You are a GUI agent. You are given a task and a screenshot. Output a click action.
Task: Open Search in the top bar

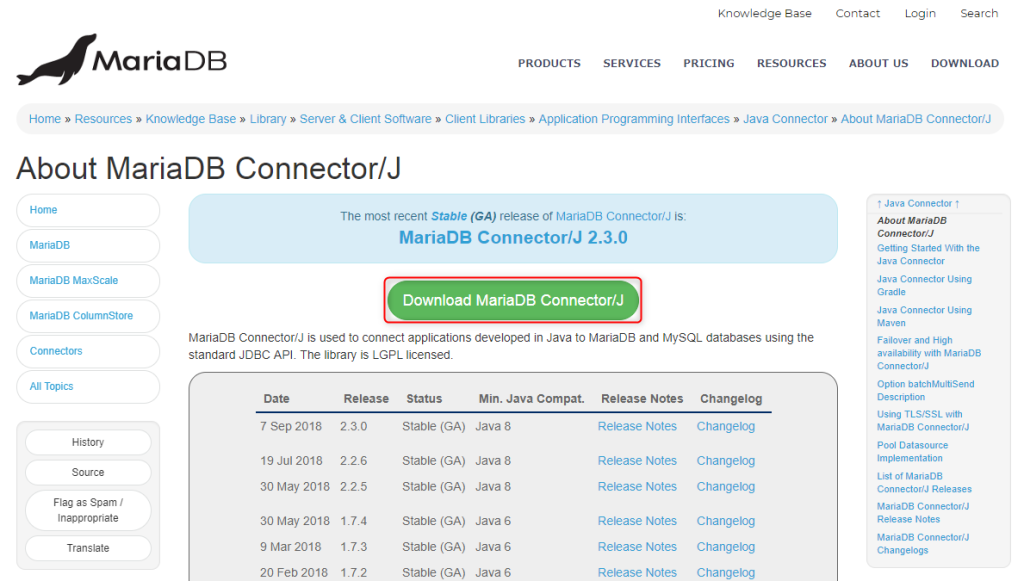pyautogui.click(x=979, y=13)
